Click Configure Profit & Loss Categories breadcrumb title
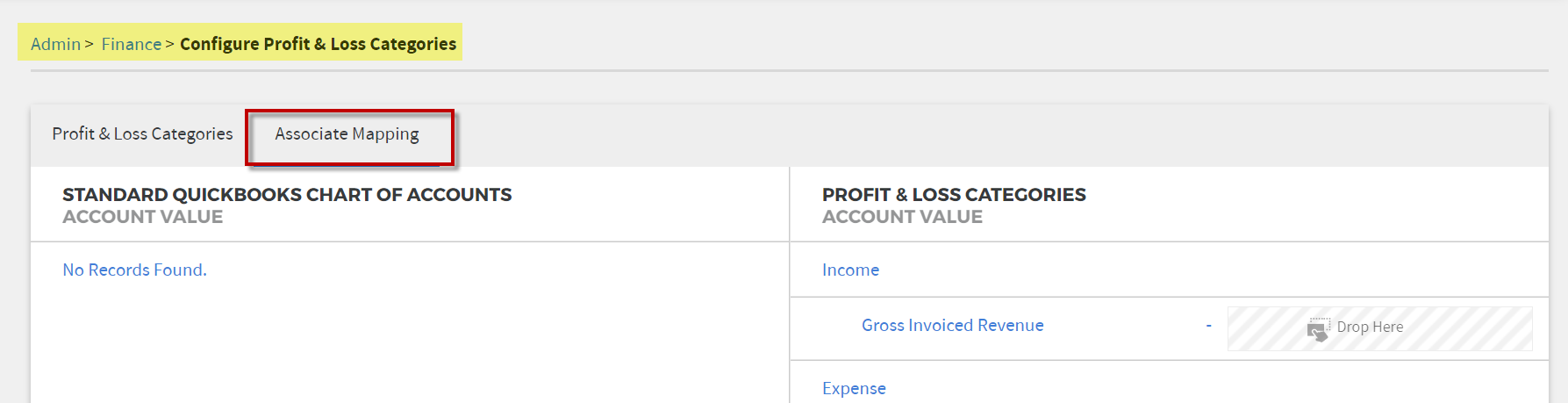This screenshot has height=403, width=1568. [319, 44]
